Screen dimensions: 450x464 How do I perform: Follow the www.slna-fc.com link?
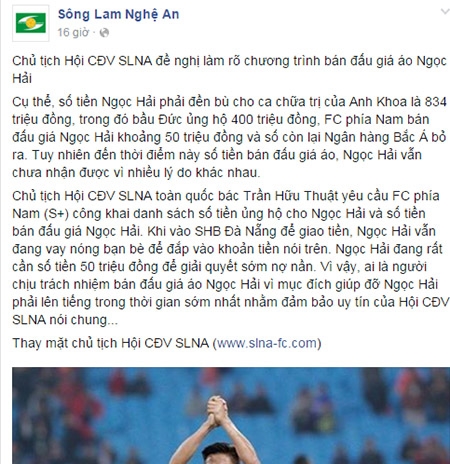pyautogui.click(x=267, y=343)
